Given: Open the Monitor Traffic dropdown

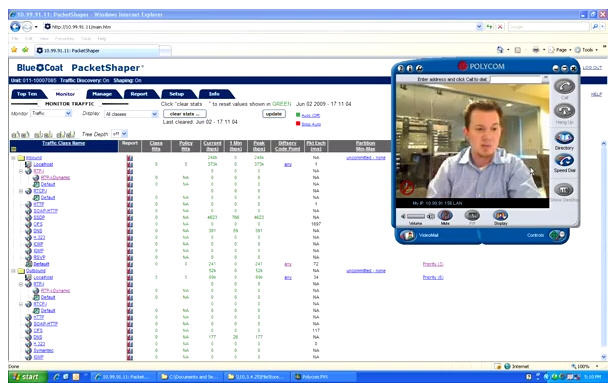Looking at the screenshot, I should click(51, 114).
